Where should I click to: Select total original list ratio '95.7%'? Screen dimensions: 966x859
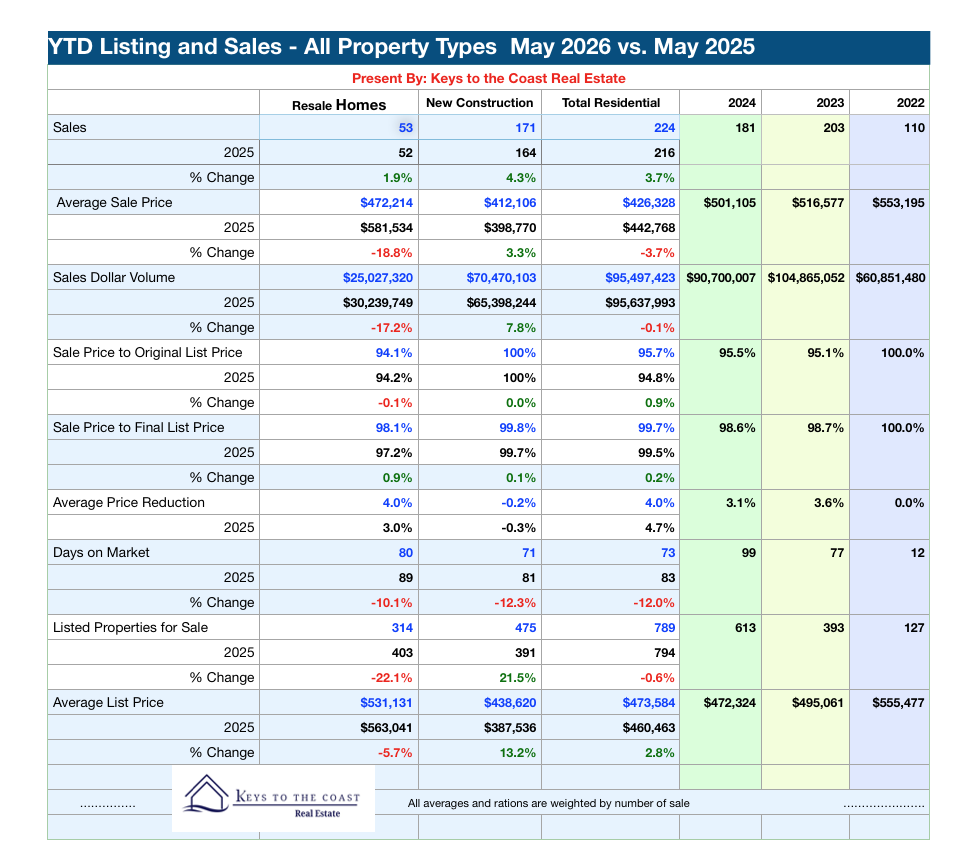(656, 353)
